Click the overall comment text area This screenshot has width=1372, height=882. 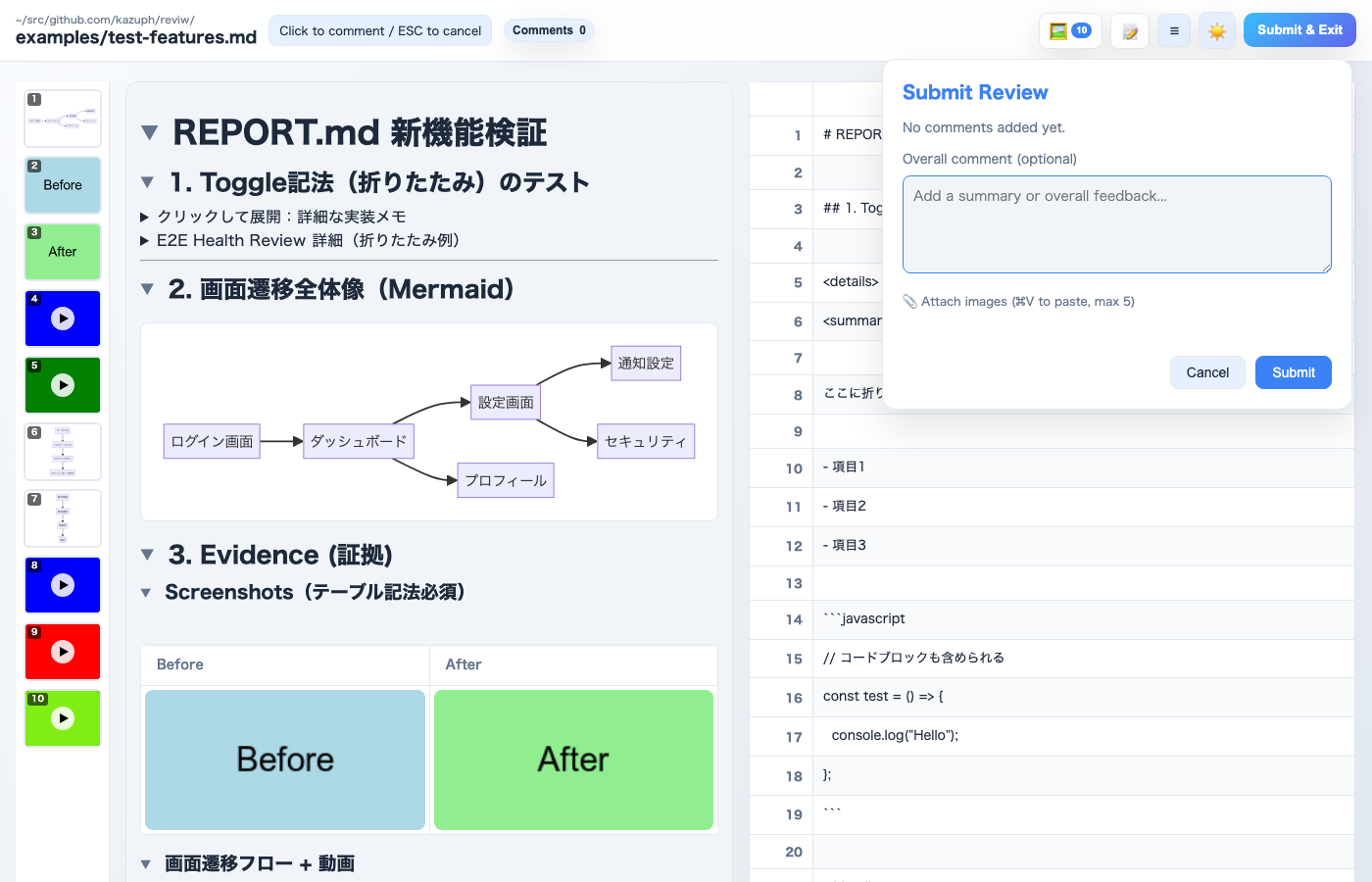(x=1116, y=223)
